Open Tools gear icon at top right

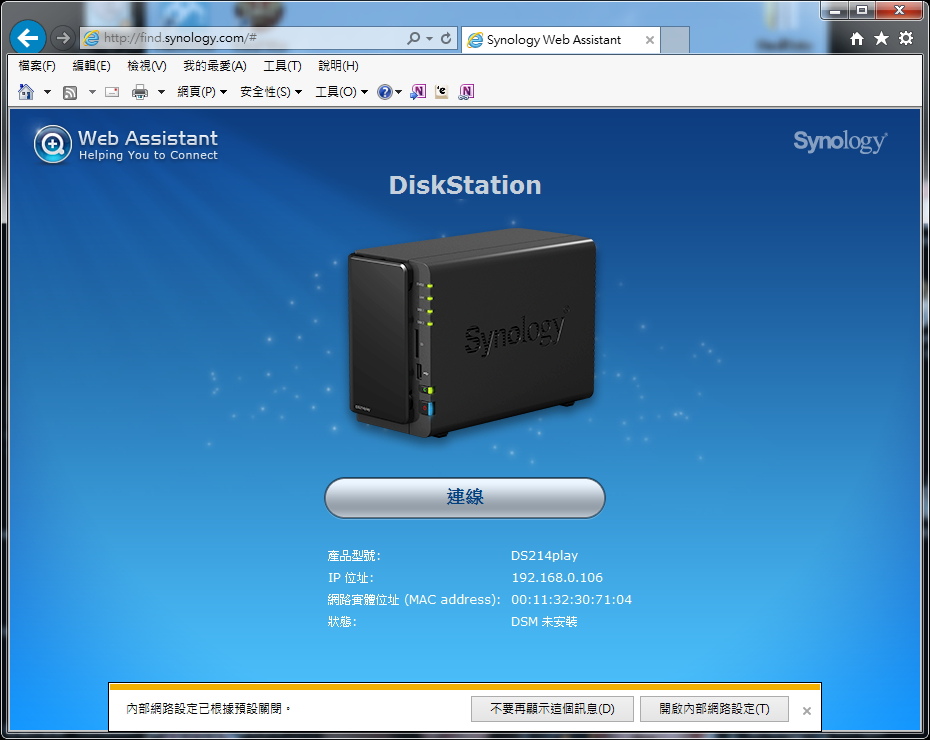(x=906, y=39)
